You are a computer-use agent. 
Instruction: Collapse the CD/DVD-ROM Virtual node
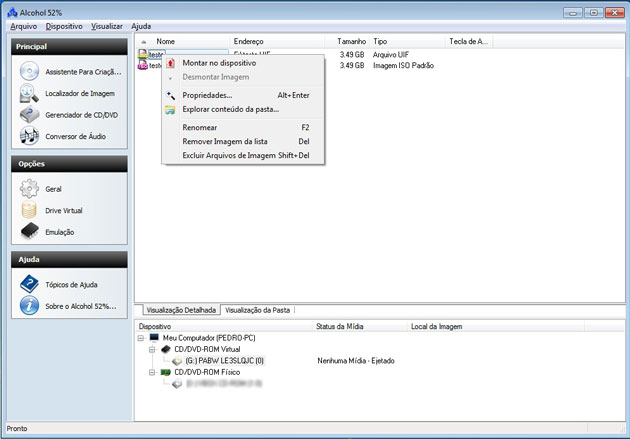(x=152, y=350)
